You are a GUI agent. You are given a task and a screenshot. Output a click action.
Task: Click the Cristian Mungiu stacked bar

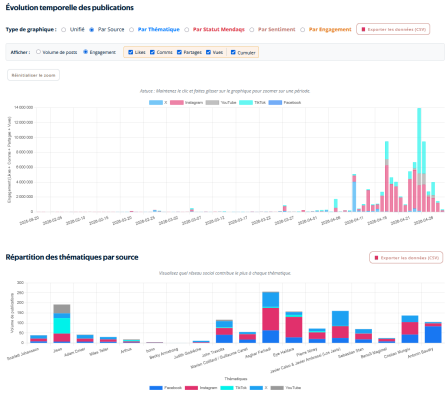[x=410, y=329]
